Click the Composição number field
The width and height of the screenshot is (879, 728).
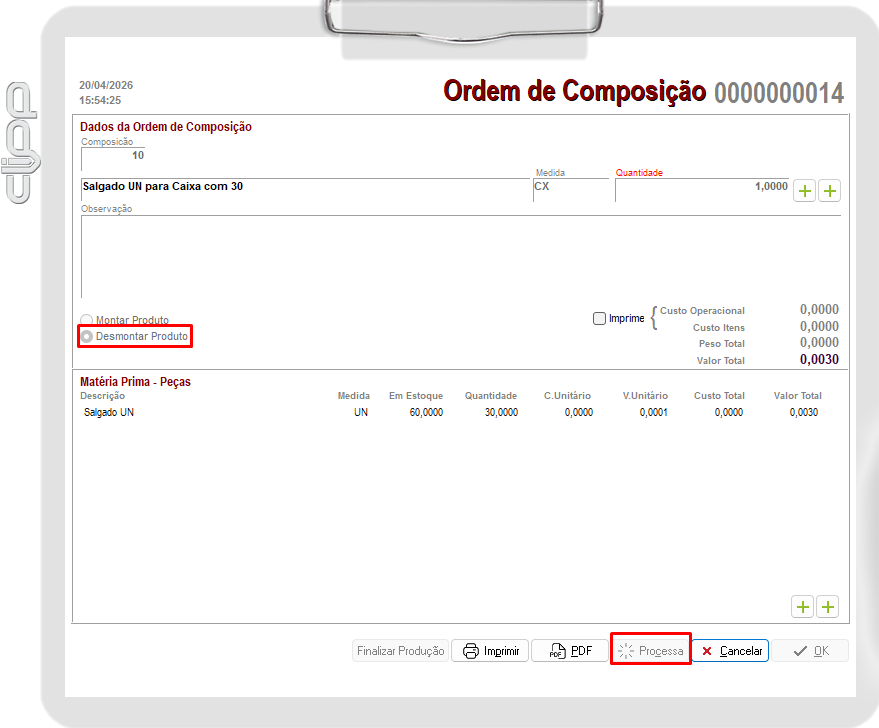pos(113,157)
